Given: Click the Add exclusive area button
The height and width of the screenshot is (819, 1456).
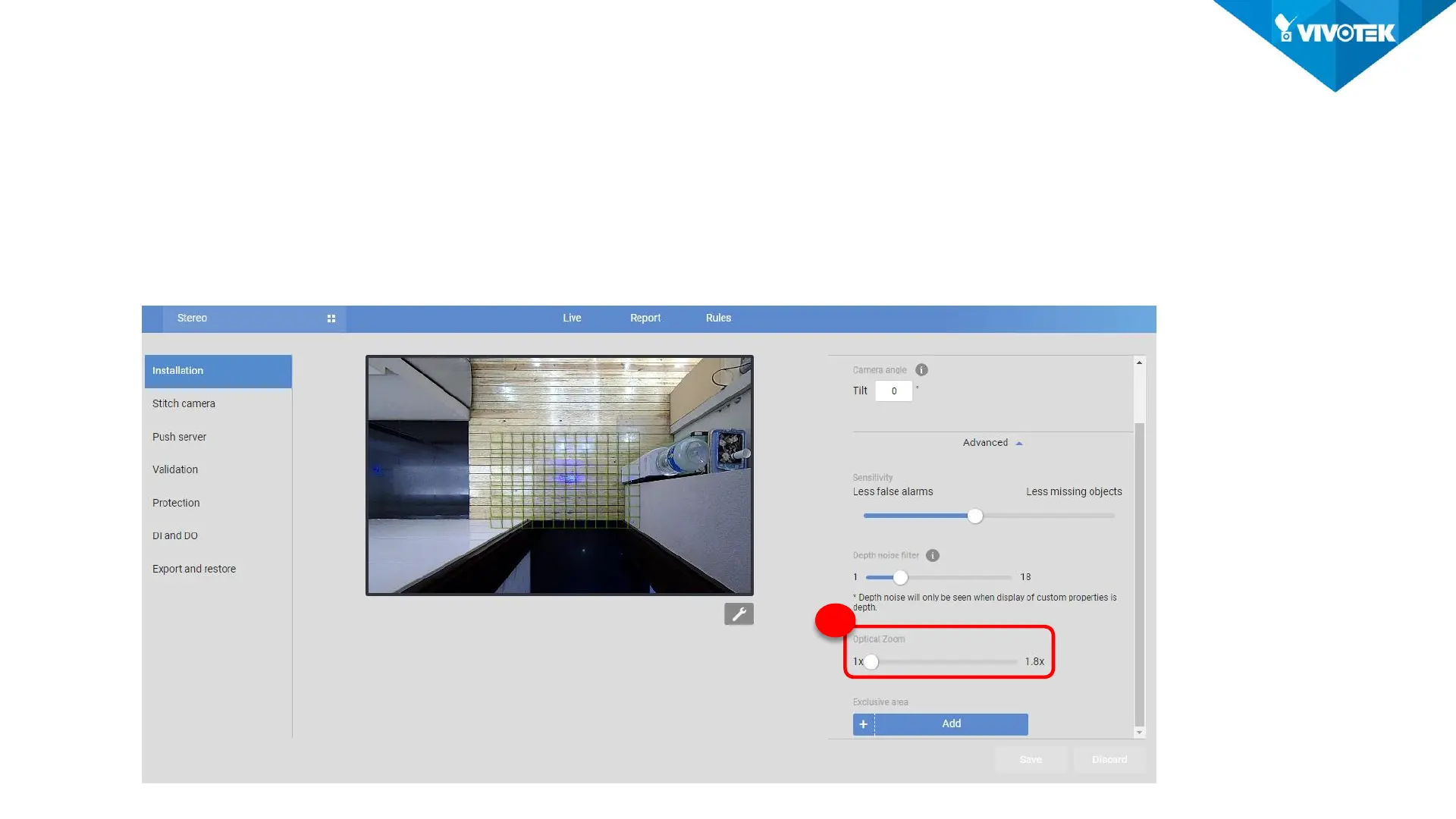Looking at the screenshot, I should (x=951, y=724).
